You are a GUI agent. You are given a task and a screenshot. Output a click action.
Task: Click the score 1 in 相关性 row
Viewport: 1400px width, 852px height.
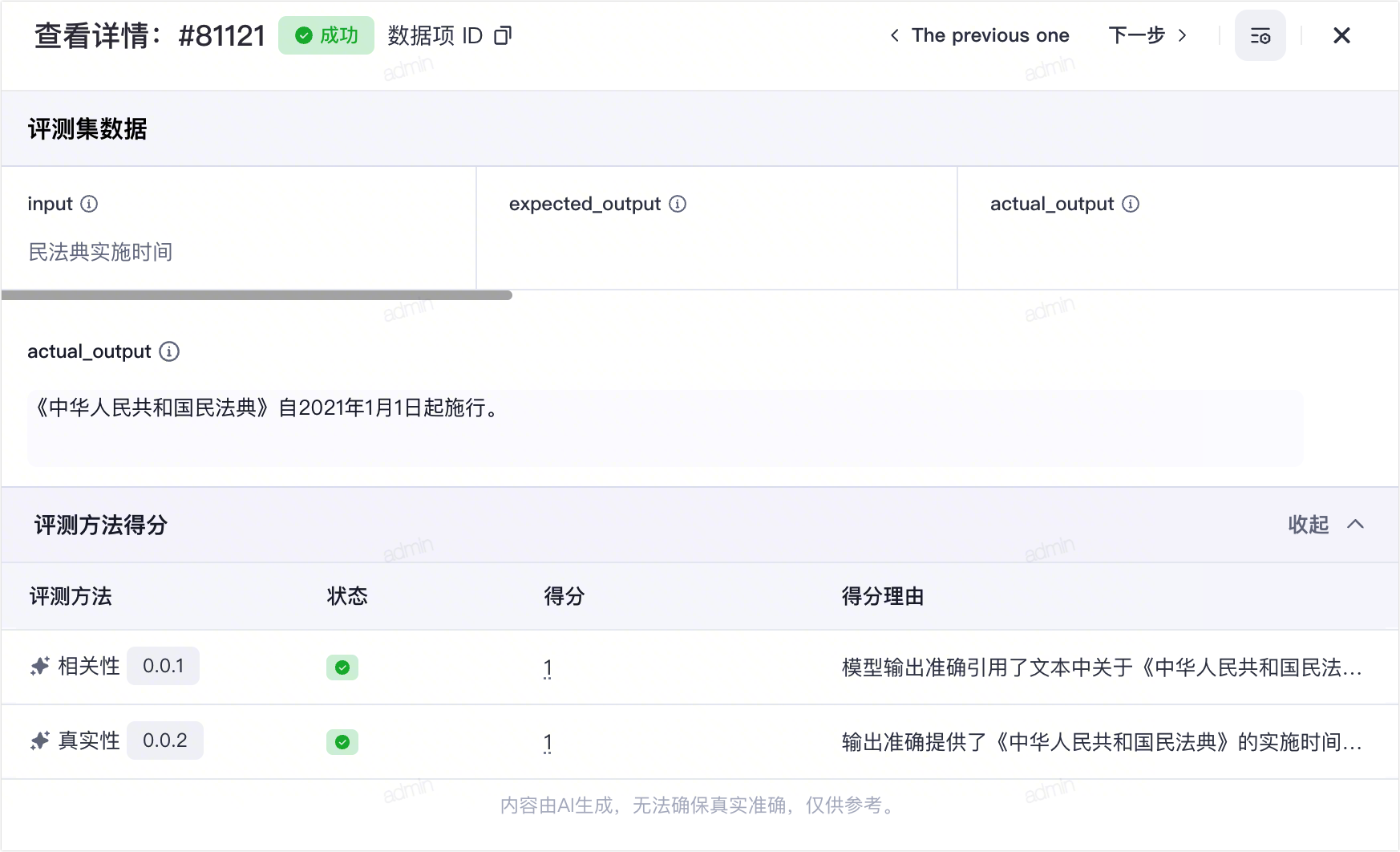click(548, 667)
